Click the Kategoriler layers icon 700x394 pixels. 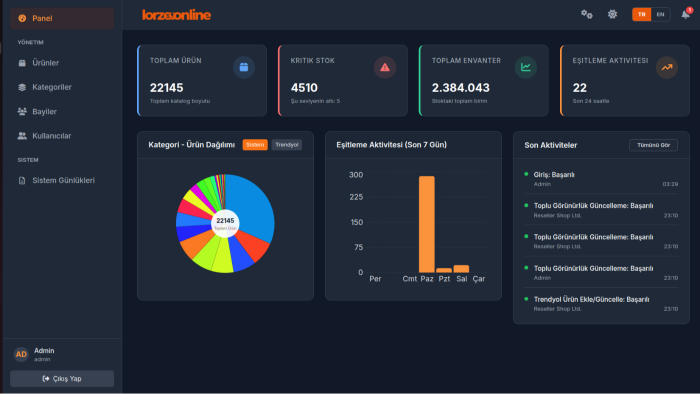tap(22, 87)
